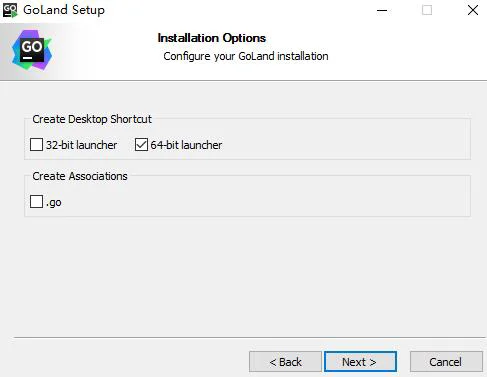Click the large GoLand logo
Viewport: 487px width, 377px height.
click(x=32, y=50)
